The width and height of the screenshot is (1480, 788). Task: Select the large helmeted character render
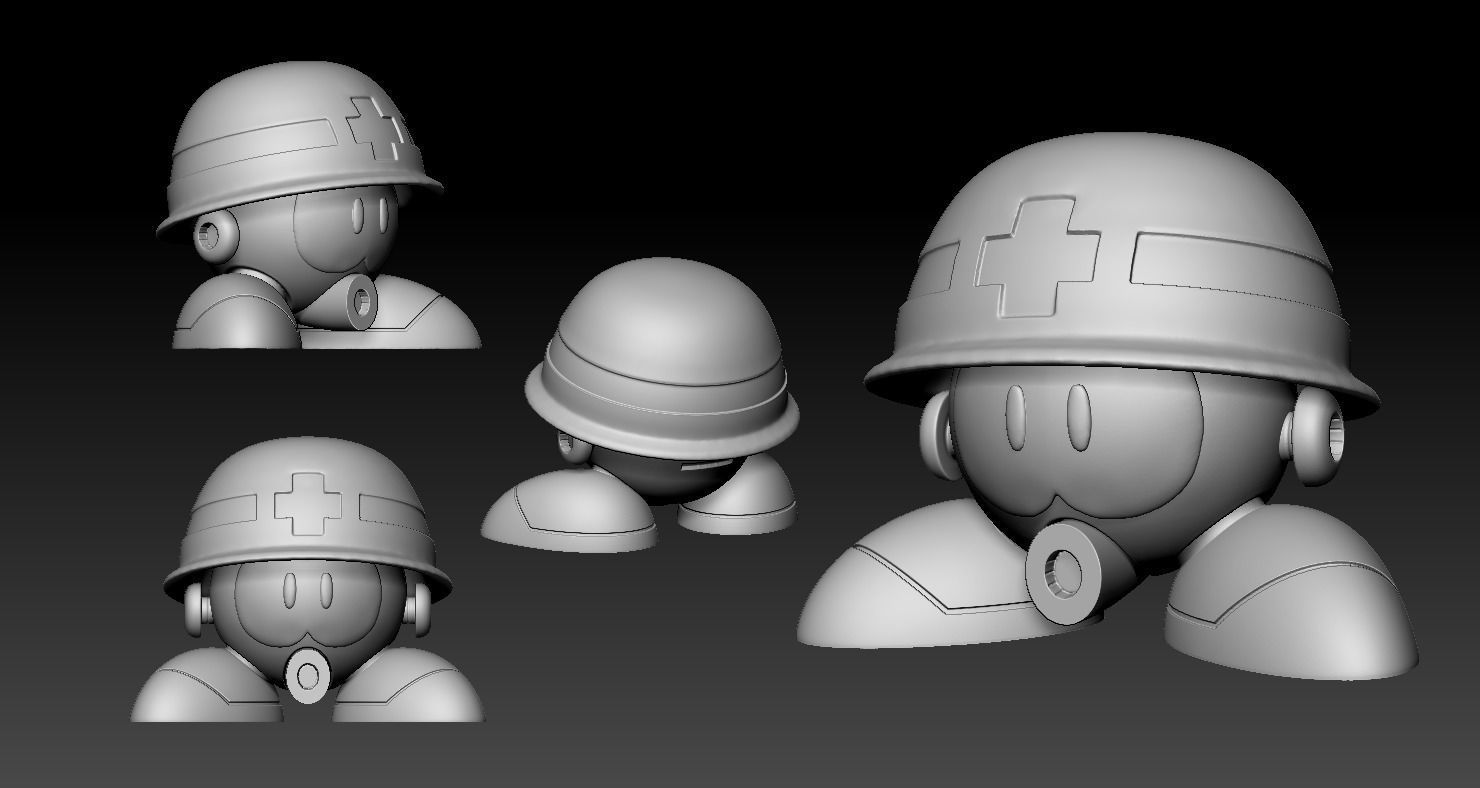tap(1108, 405)
